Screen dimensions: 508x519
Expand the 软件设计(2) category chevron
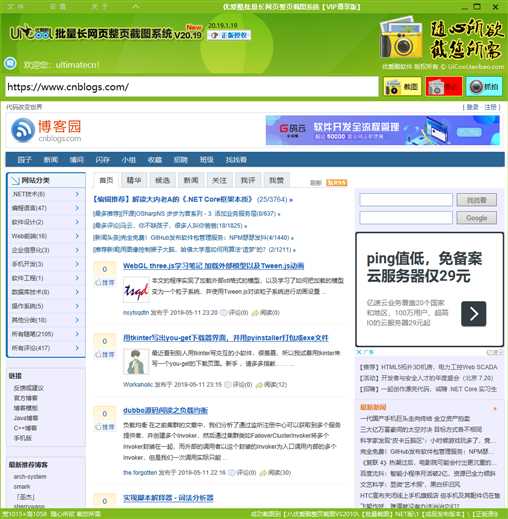[77, 222]
